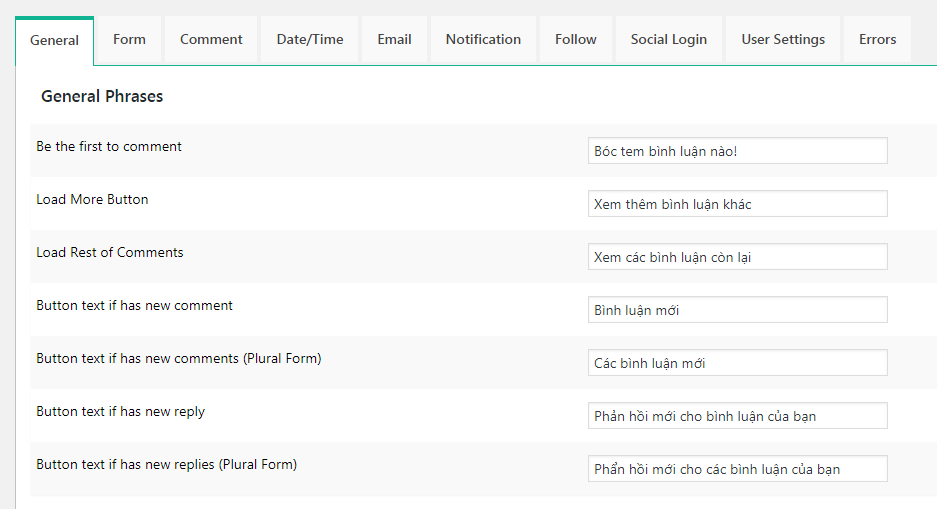Viewport: 937px width, 509px height.
Task: Click the Load Rest of Comments field
Action: point(737,257)
